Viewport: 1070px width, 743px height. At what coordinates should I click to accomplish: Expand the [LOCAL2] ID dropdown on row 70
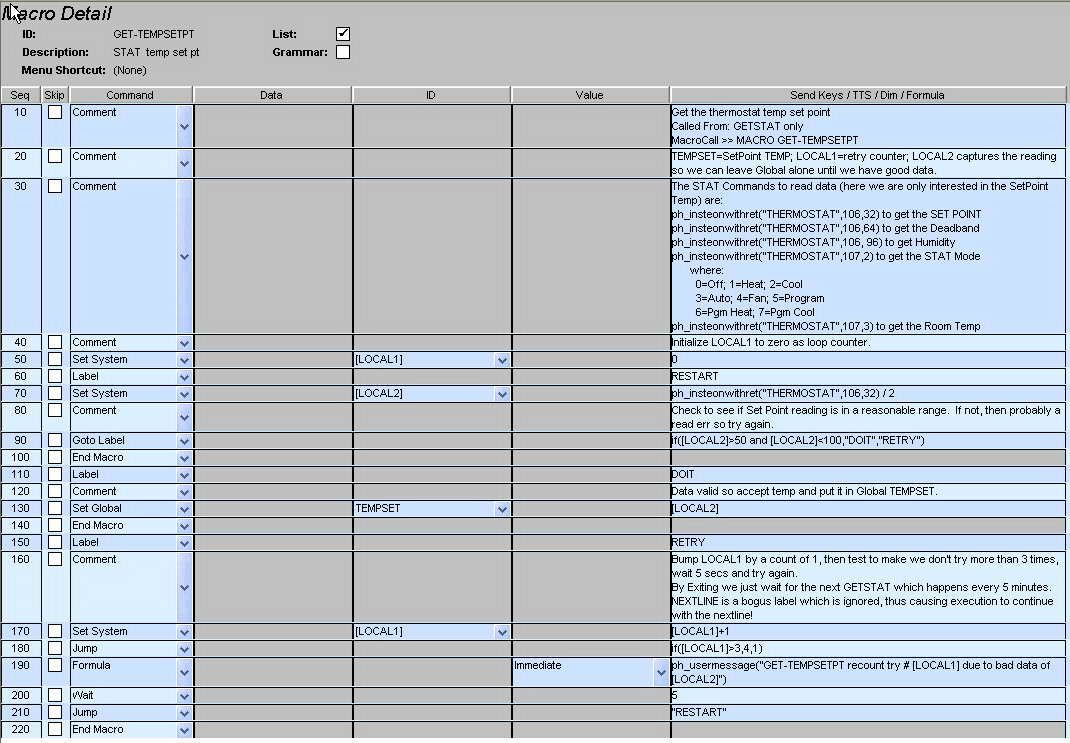502,394
